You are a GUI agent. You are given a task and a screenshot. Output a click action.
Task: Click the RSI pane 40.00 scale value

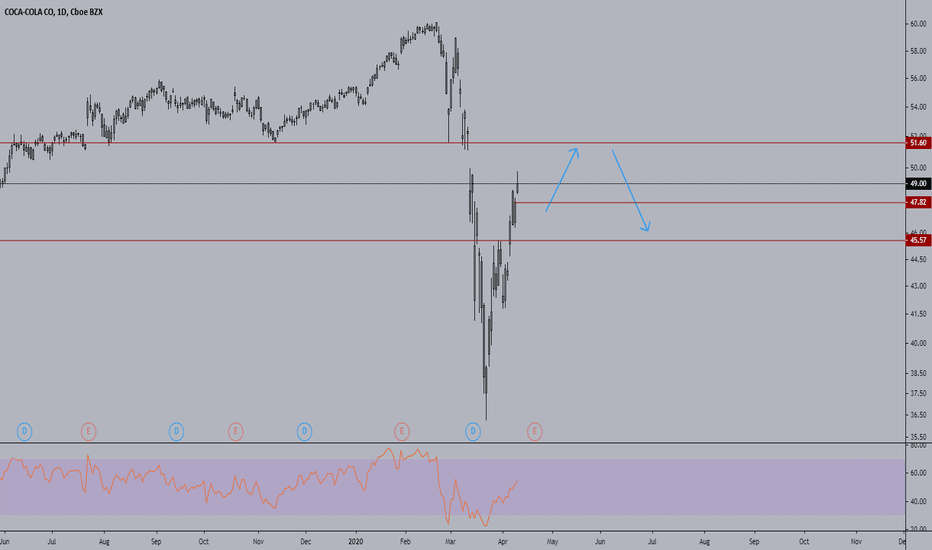click(918, 501)
